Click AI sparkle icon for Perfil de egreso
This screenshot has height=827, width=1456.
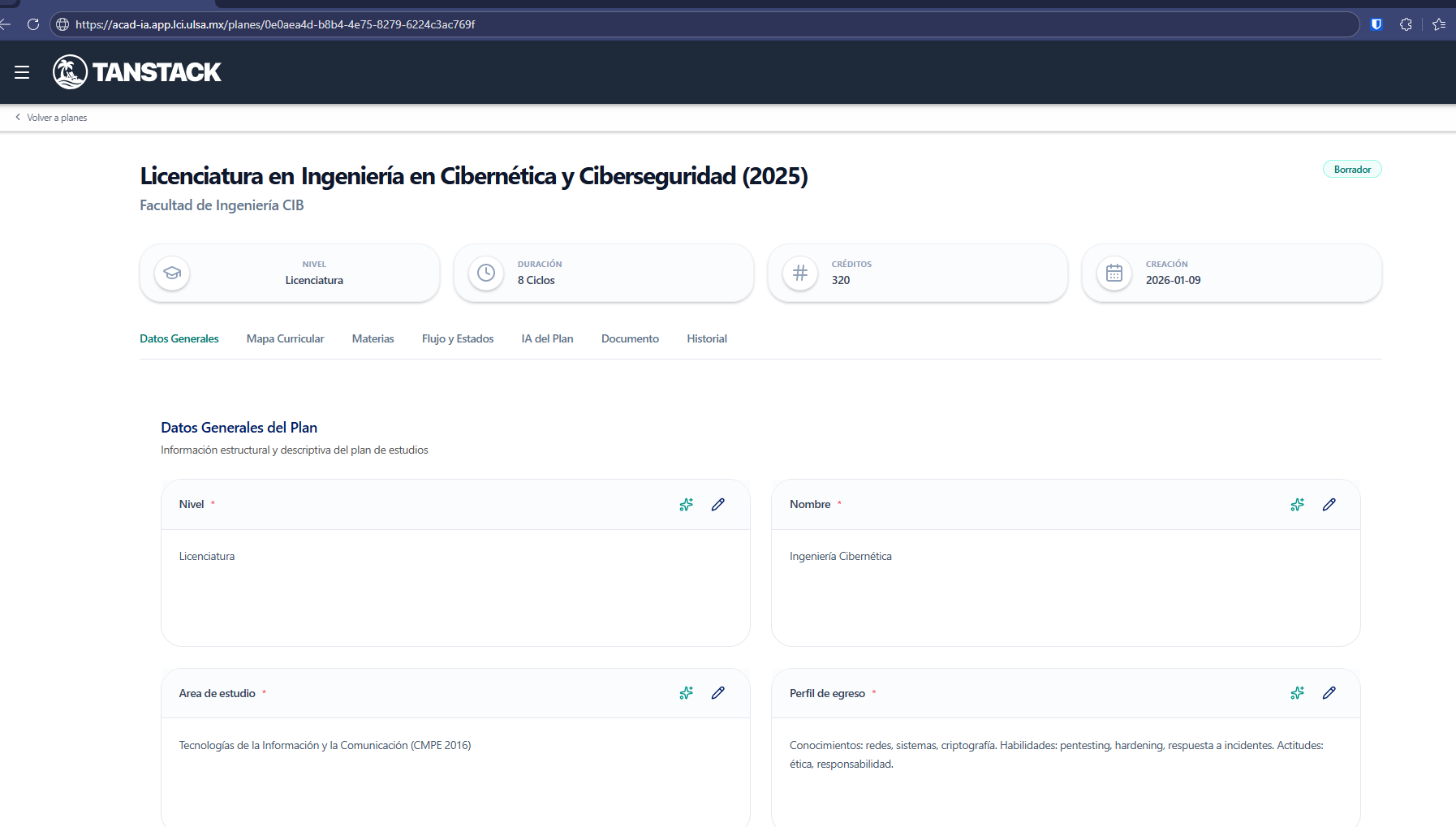(1297, 693)
